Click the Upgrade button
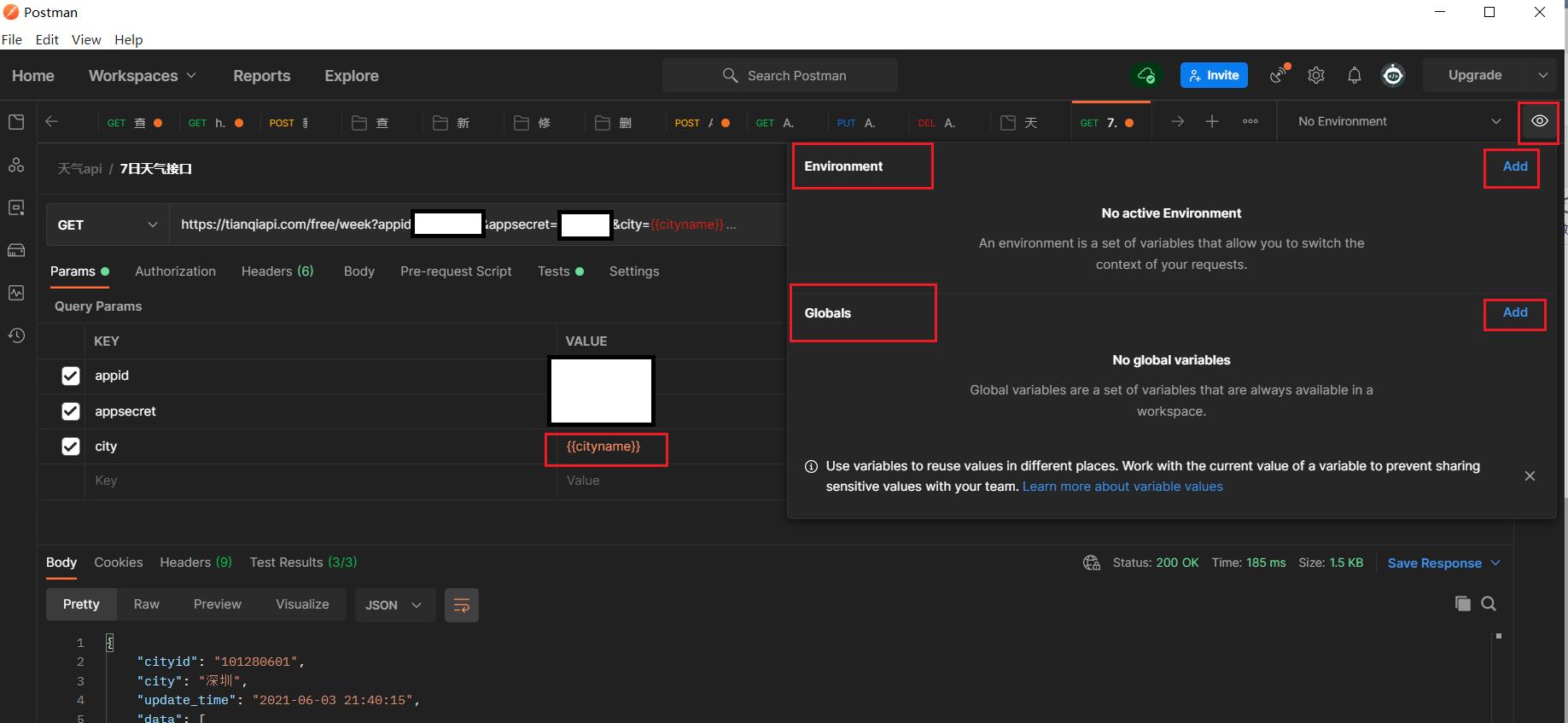Screen dimensions: 1568x723 (x=1475, y=75)
